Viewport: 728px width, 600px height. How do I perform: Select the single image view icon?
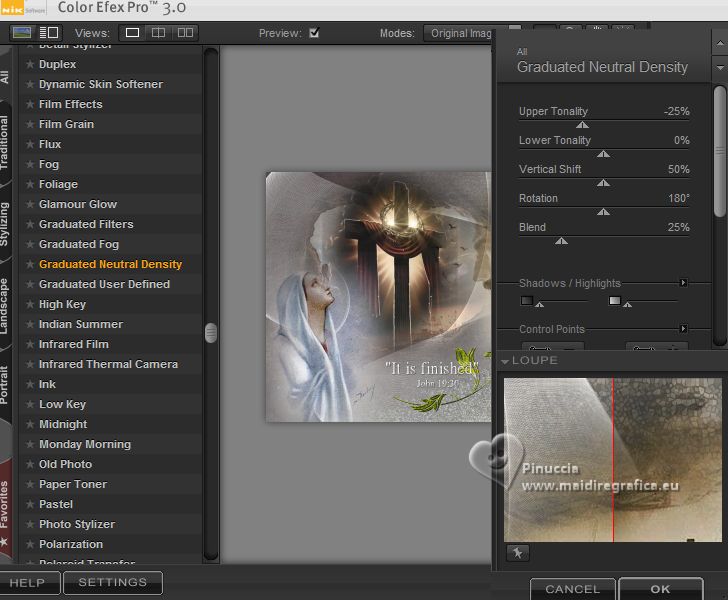pyautogui.click(x=133, y=33)
